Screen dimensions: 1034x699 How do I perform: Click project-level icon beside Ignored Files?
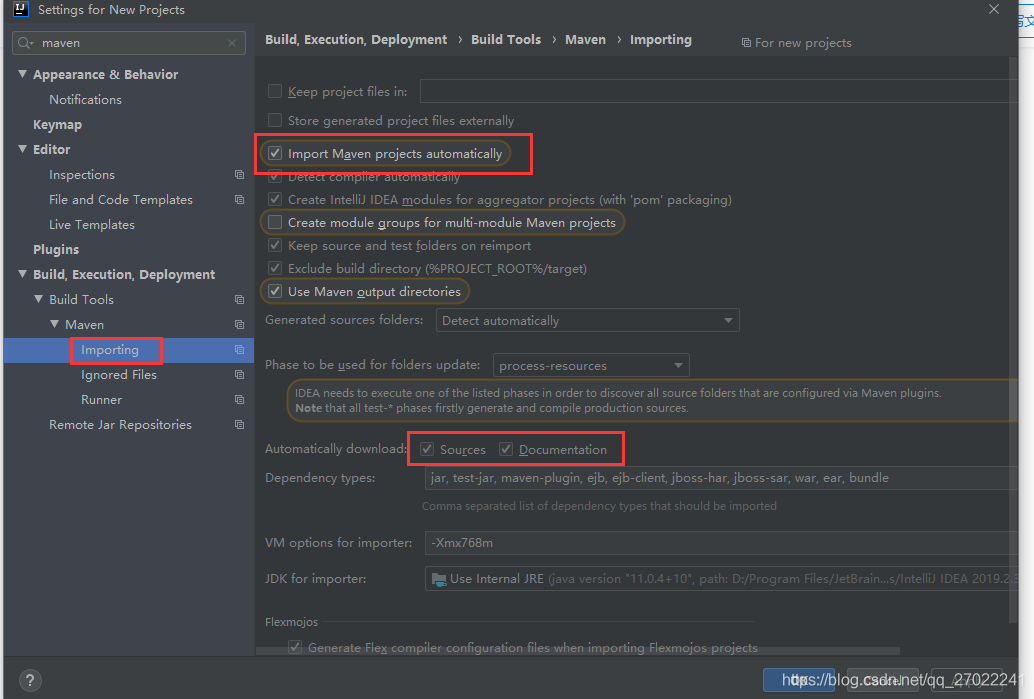tap(239, 375)
